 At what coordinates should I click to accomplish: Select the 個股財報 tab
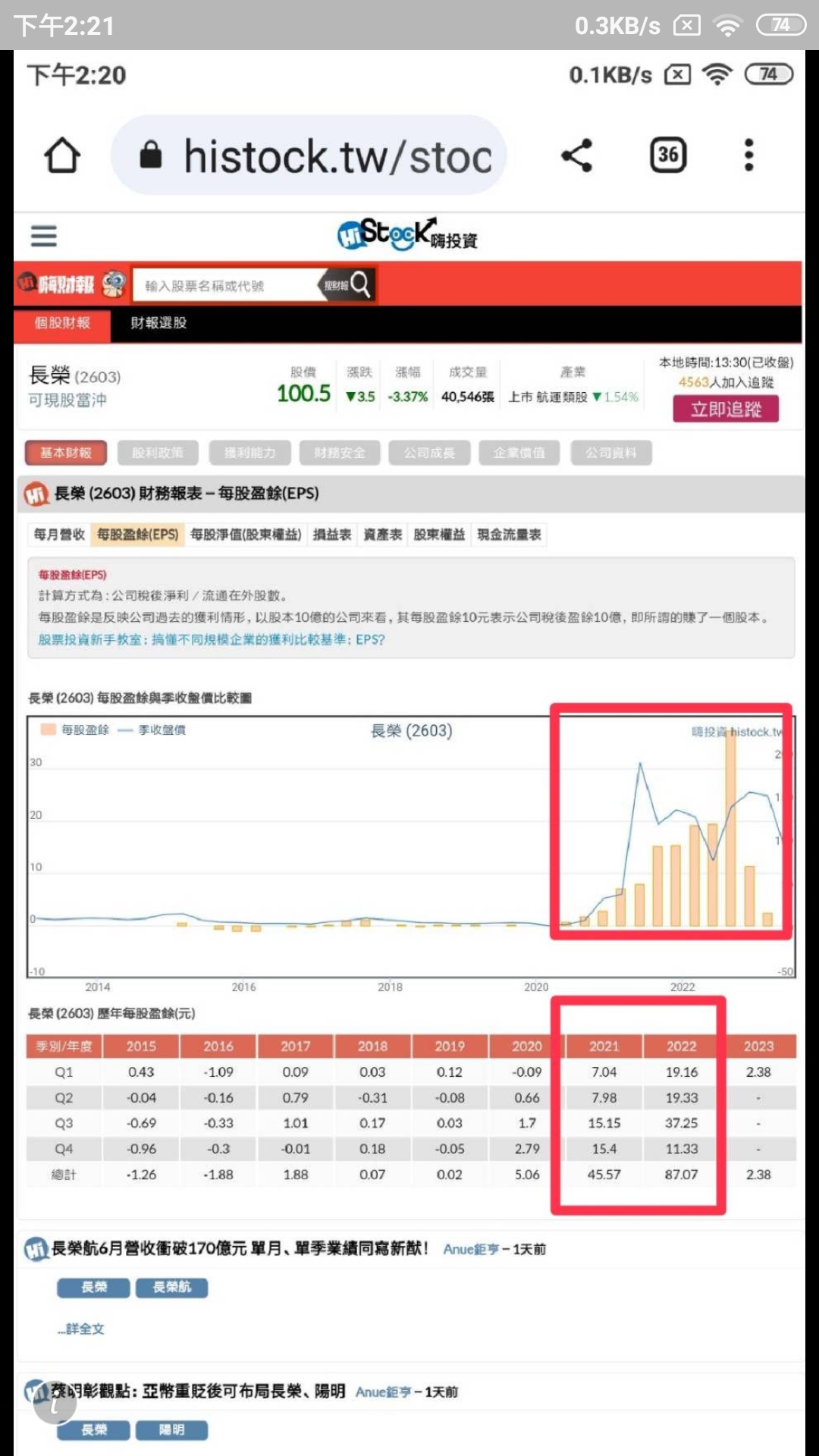[62, 323]
